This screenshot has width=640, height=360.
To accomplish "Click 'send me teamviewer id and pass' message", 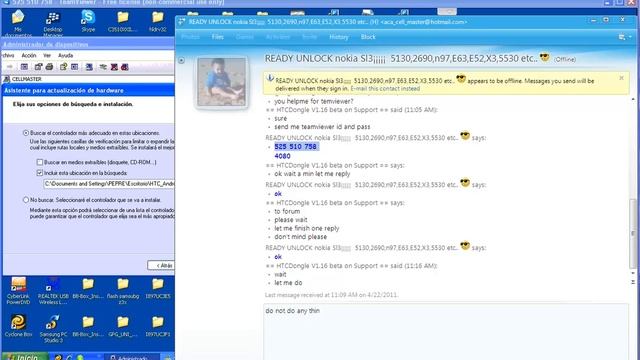I will click(x=322, y=127).
